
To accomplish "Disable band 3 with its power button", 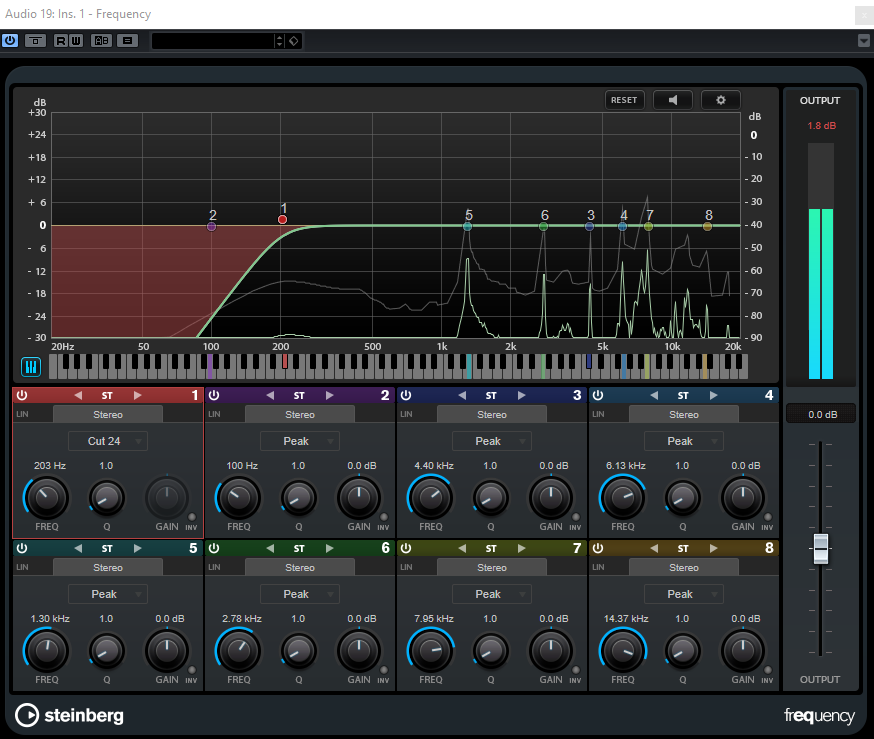I will (406, 395).
